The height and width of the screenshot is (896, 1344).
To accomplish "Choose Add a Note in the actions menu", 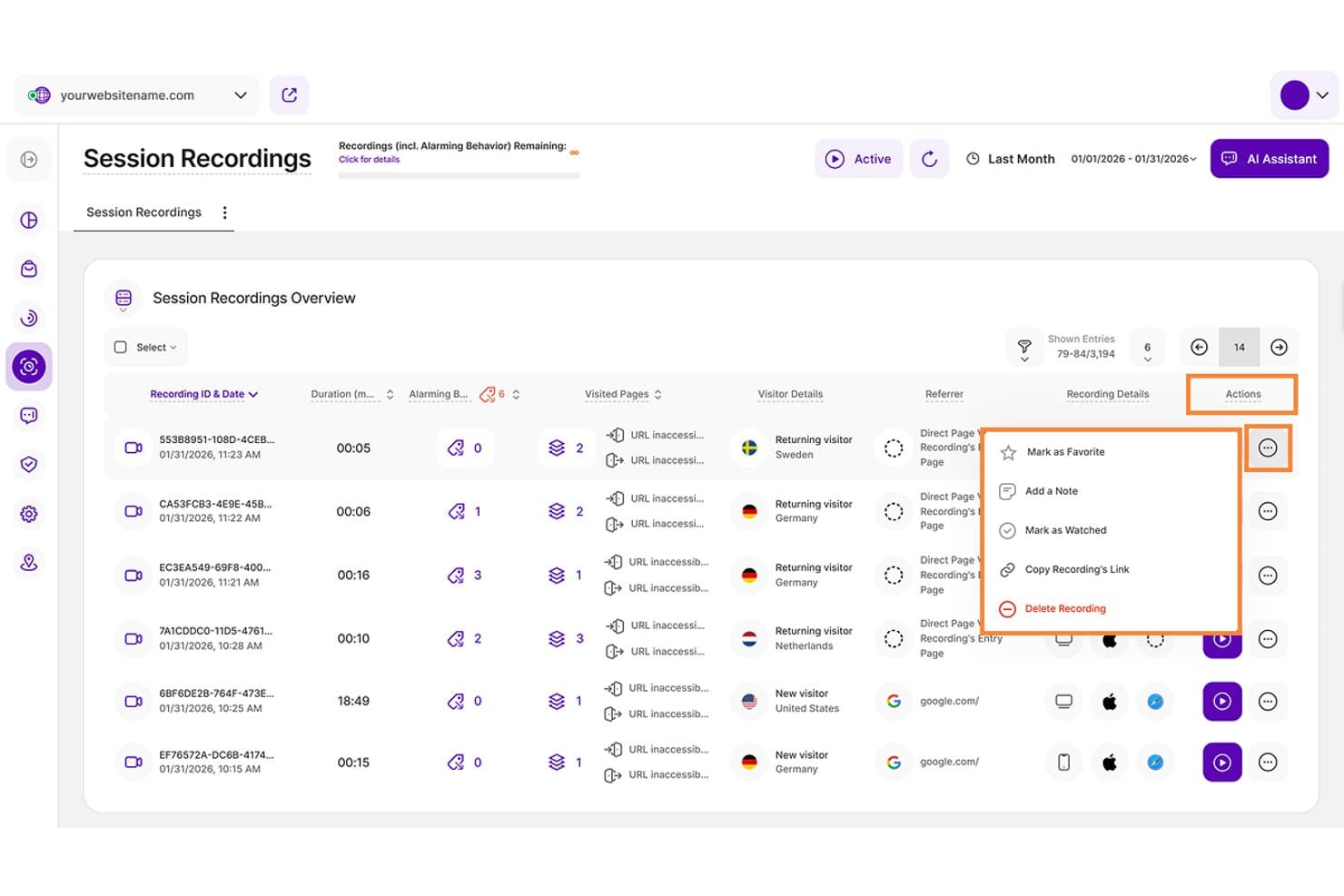I will (x=1039, y=491).
